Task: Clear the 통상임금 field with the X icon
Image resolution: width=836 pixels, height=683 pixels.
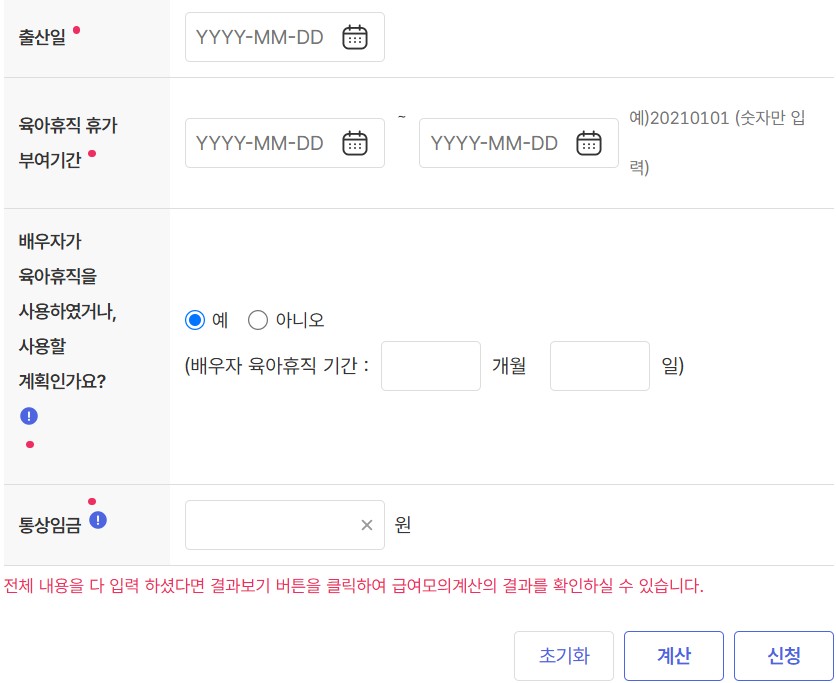Action: [366, 524]
